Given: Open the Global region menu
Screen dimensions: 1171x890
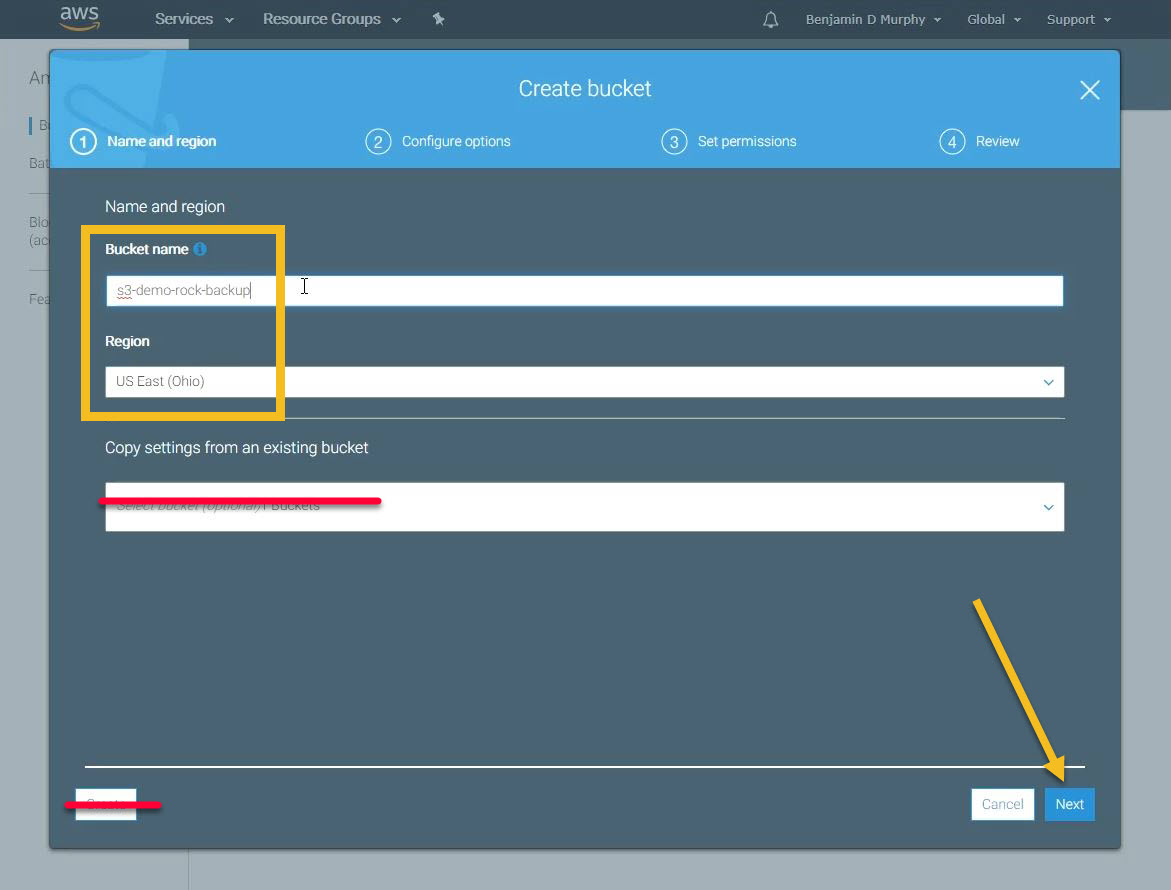Looking at the screenshot, I should [x=993, y=19].
